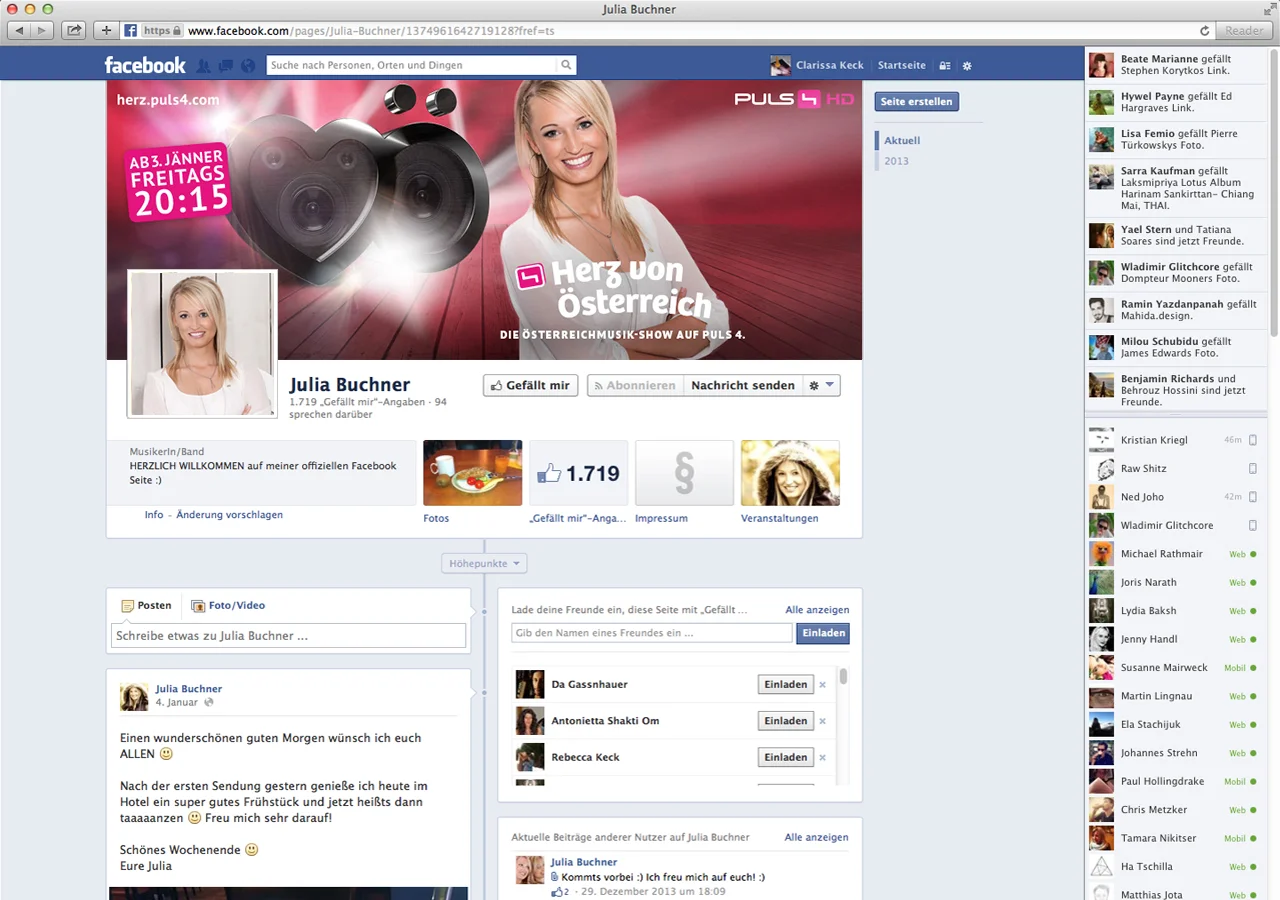Click Änderung vorschlagen
This screenshot has height=900, width=1280.
point(230,515)
